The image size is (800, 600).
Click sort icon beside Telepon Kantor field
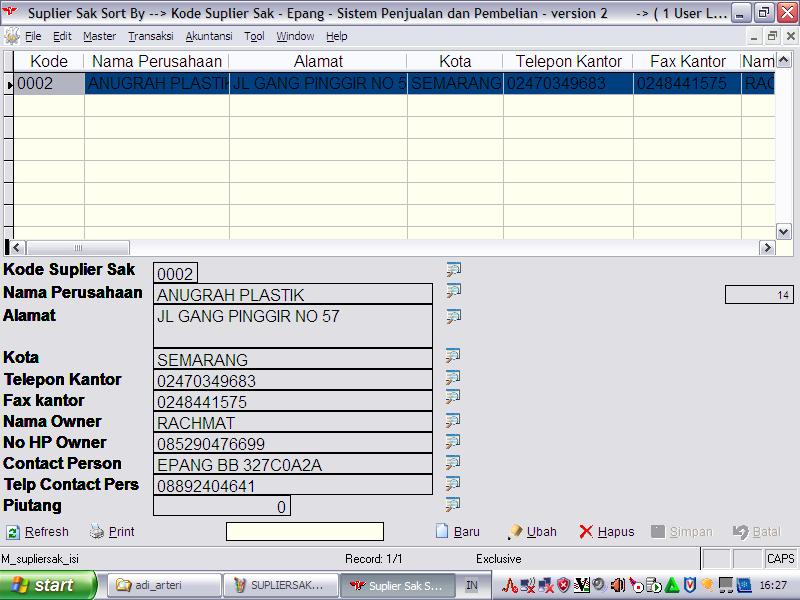coord(453,378)
